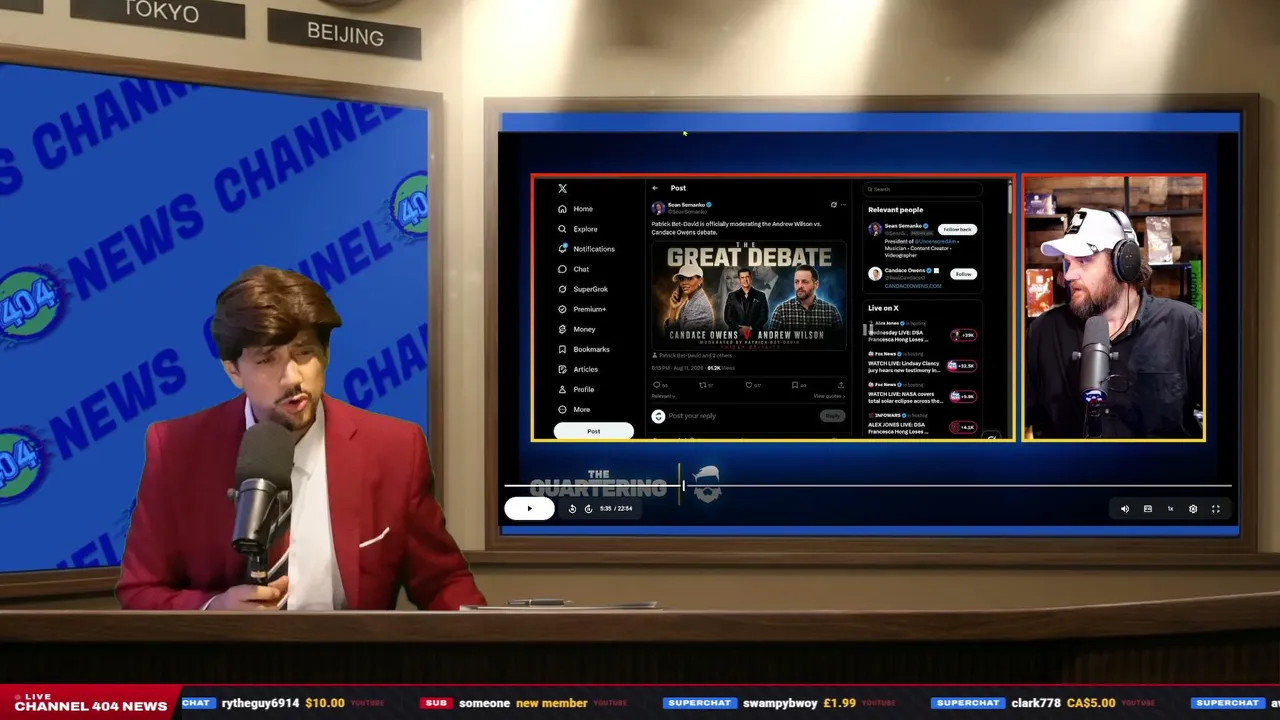Open Bookmarks in the X sidebar
This screenshot has height=720, width=1280.
[591, 349]
